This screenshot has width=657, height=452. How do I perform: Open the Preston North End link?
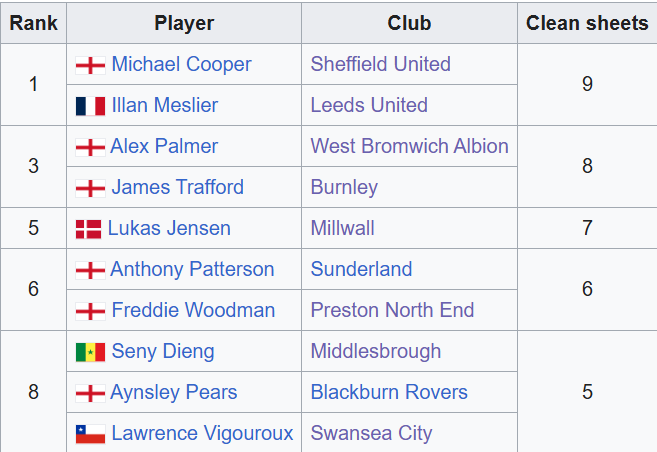(392, 310)
